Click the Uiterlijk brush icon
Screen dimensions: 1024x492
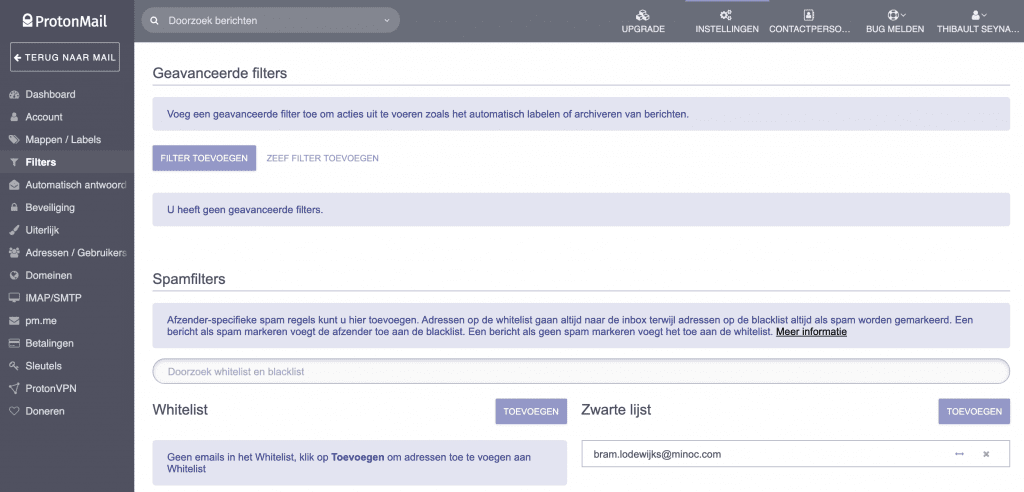pos(14,230)
